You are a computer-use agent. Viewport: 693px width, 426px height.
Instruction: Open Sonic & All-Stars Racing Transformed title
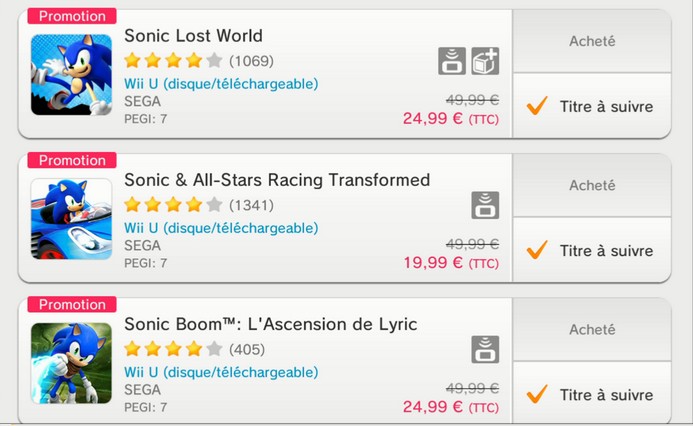click(277, 180)
